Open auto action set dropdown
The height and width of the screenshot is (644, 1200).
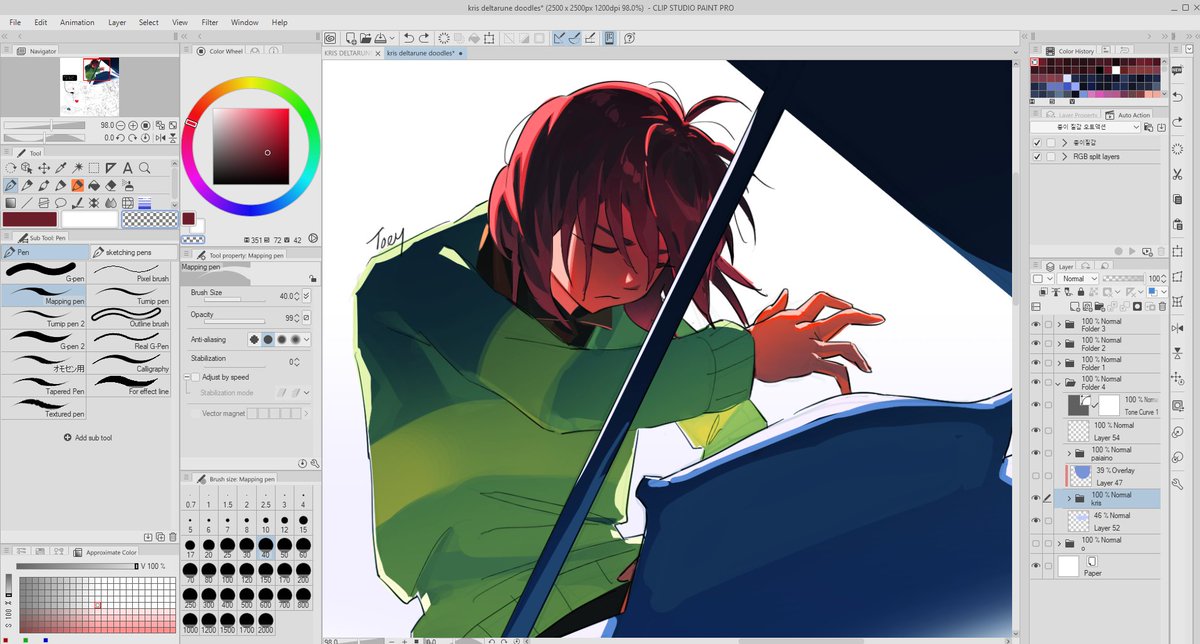pos(1085,127)
